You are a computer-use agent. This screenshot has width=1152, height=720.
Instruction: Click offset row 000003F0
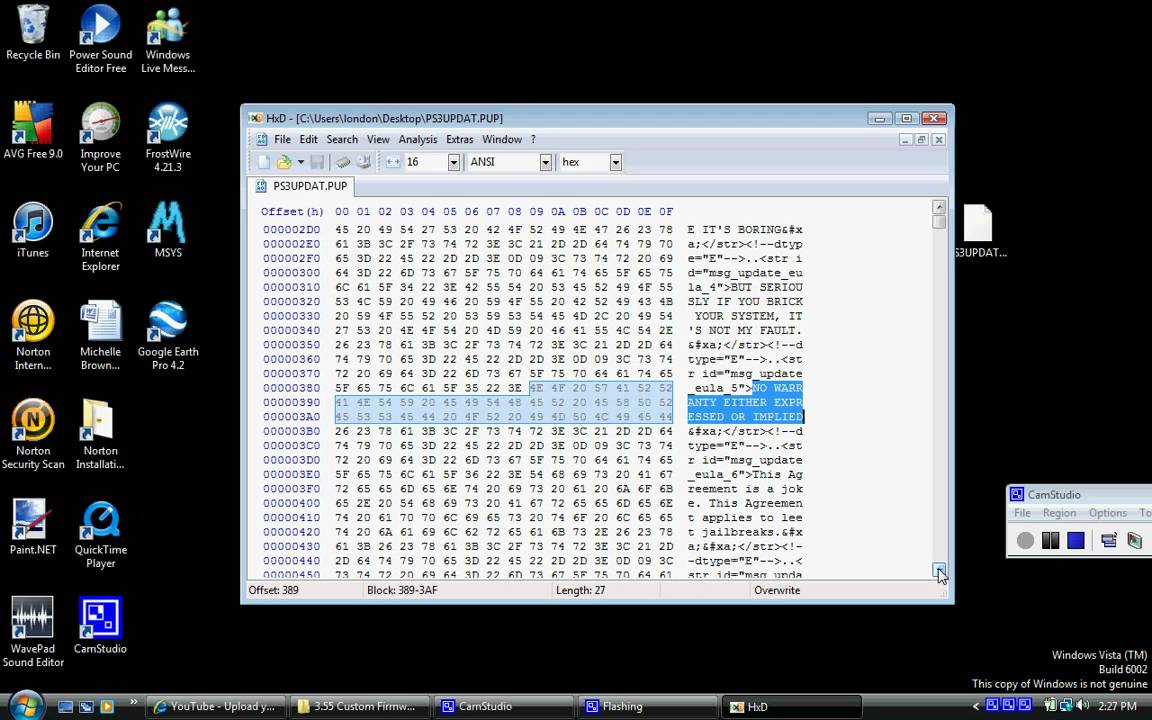(292, 489)
